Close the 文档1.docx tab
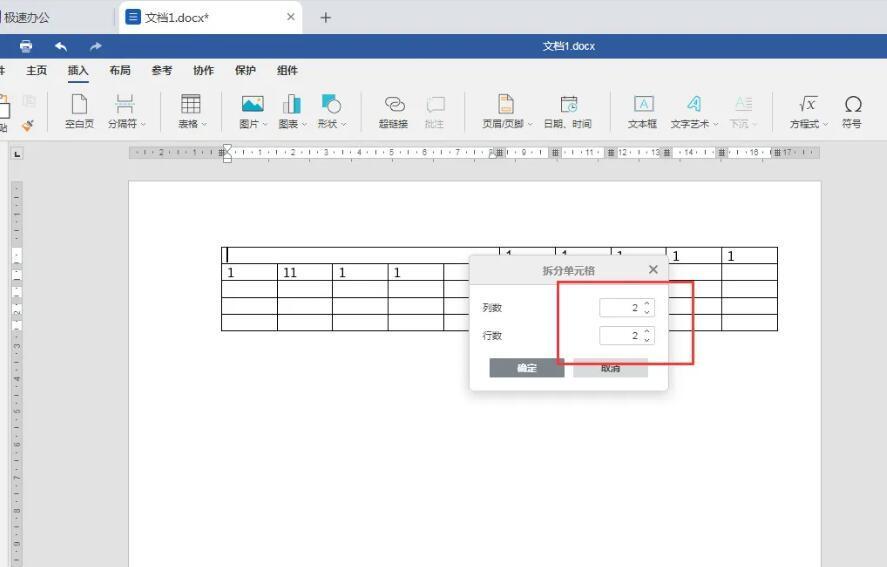Image resolution: width=887 pixels, height=567 pixels. [x=291, y=17]
